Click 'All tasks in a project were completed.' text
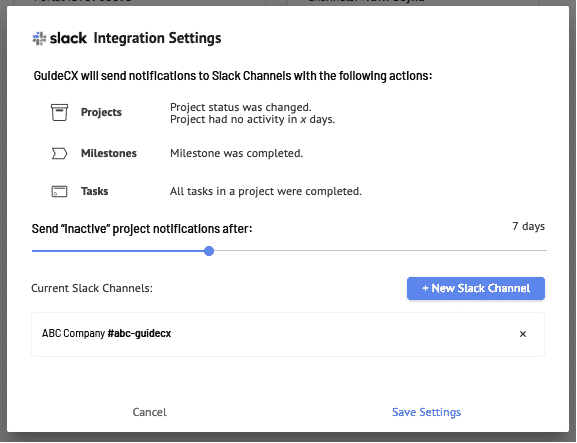Image resolution: width=577 pixels, height=443 pixels. coord(266,191)
